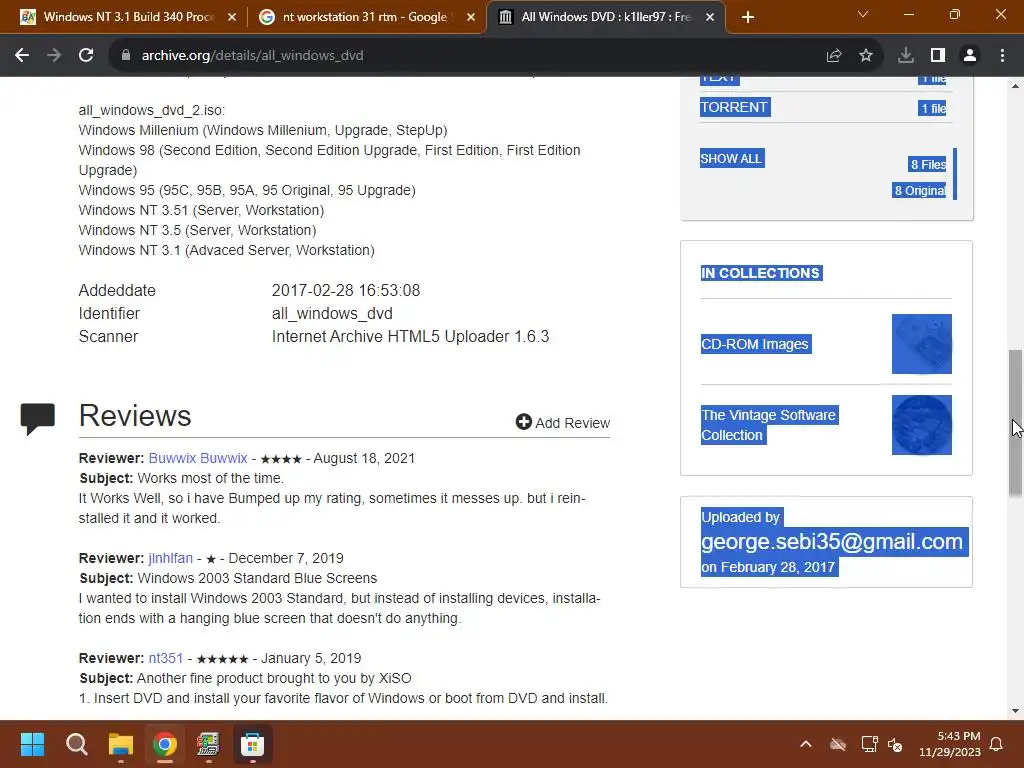Click Vintage Software Collection thumbnail
Viewport: 1024px width, 768px height.
pyautogui.click(x=921, y=425)
